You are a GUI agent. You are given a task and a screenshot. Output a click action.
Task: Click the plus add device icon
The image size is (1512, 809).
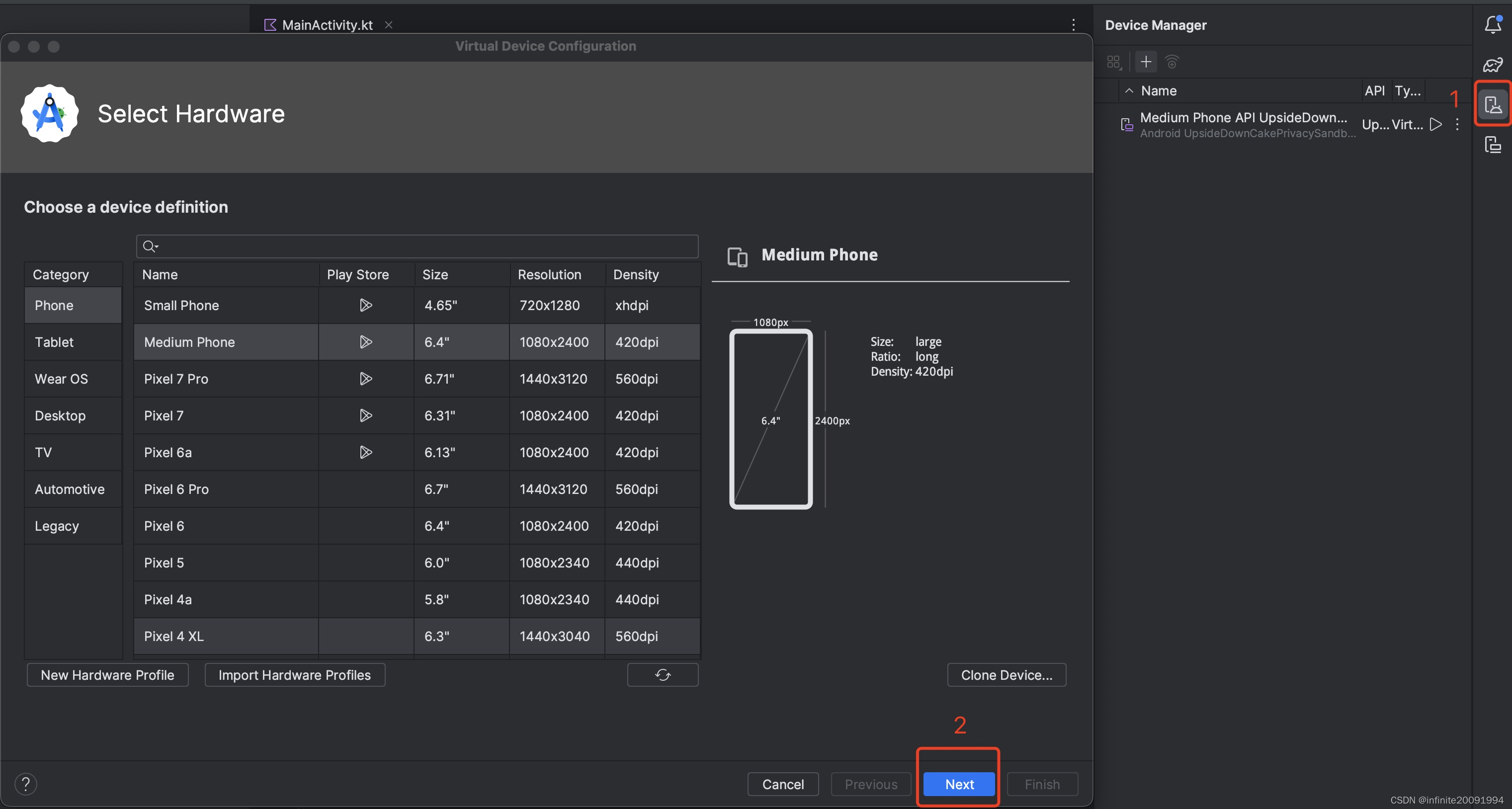1146,62
